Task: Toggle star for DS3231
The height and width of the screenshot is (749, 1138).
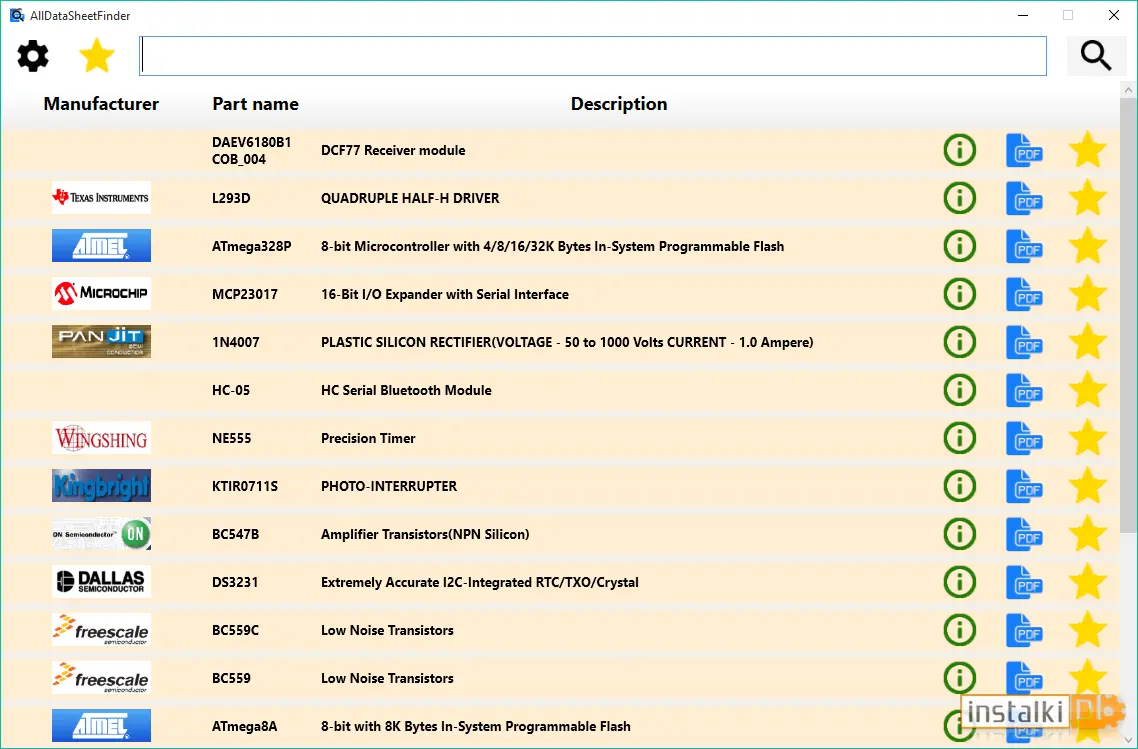Action: pos(1088,581)
